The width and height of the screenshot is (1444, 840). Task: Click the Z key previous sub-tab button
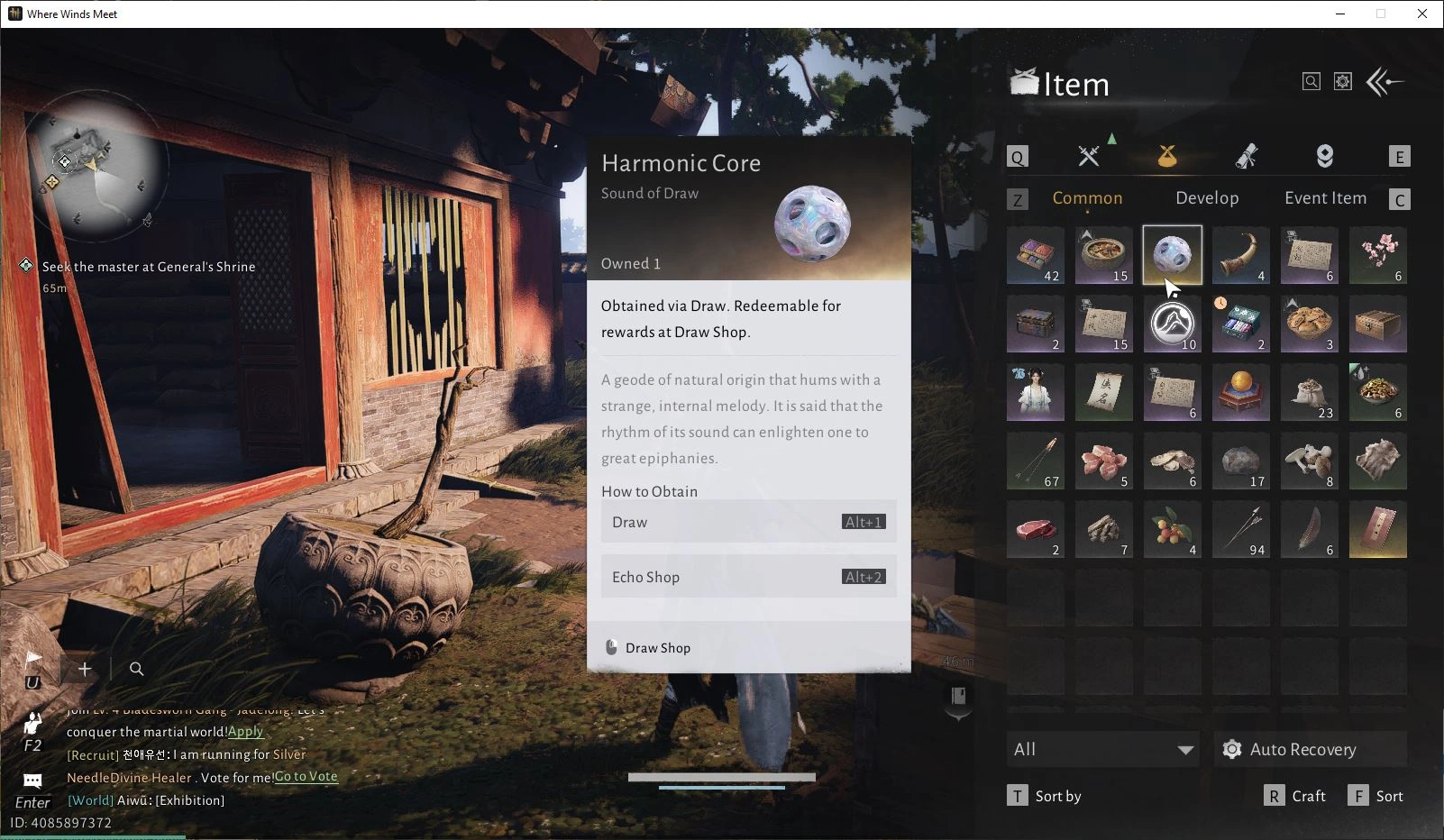(1018, 199)
